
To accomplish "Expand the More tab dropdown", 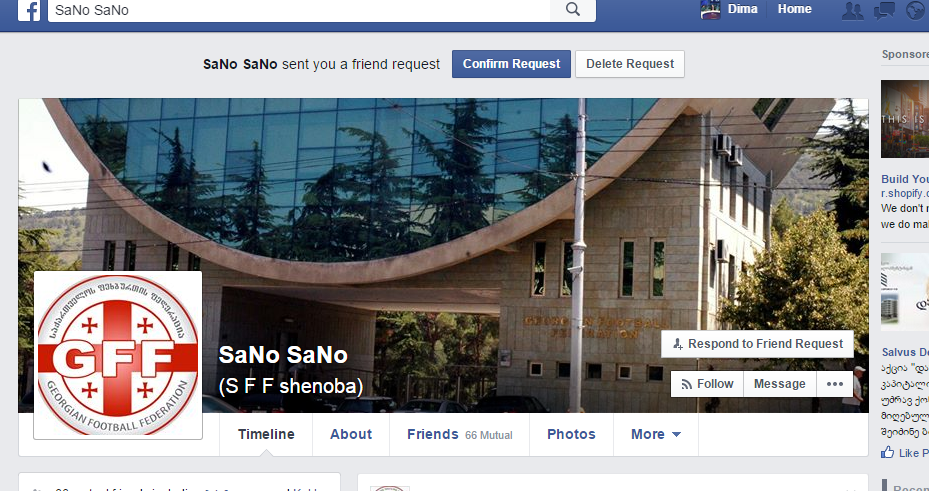I will point(656,434).
